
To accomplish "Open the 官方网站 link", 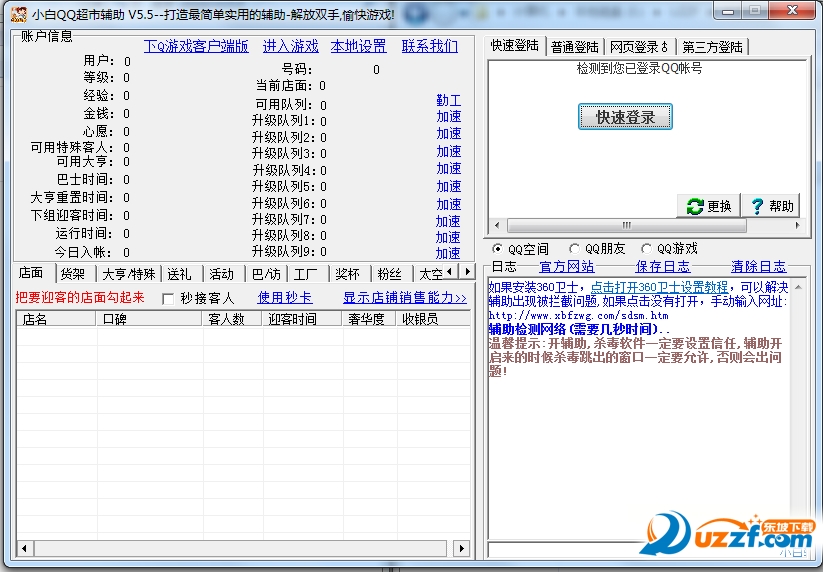I will 567,267.
